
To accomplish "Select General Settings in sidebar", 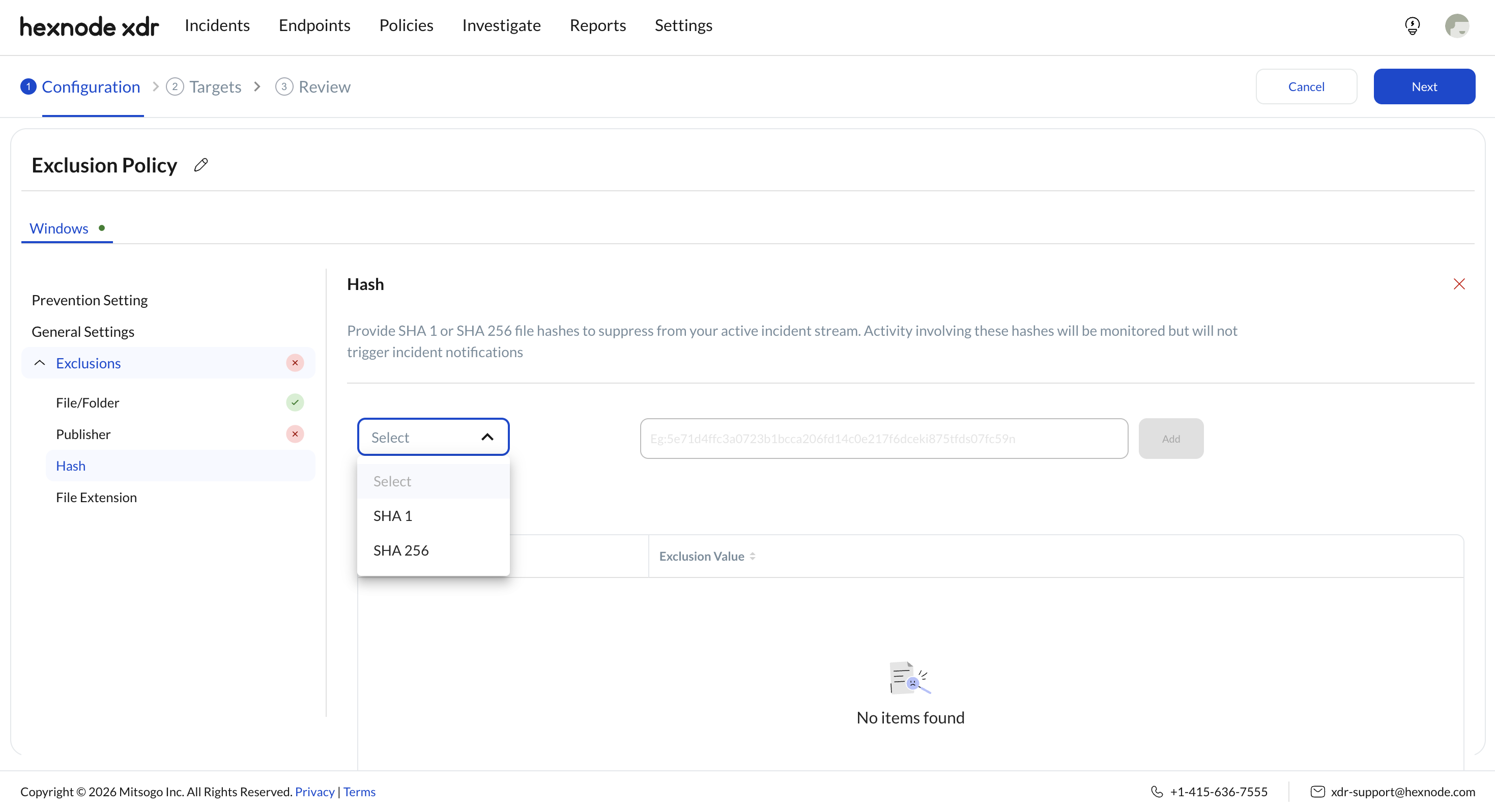I will pos(83,331).
